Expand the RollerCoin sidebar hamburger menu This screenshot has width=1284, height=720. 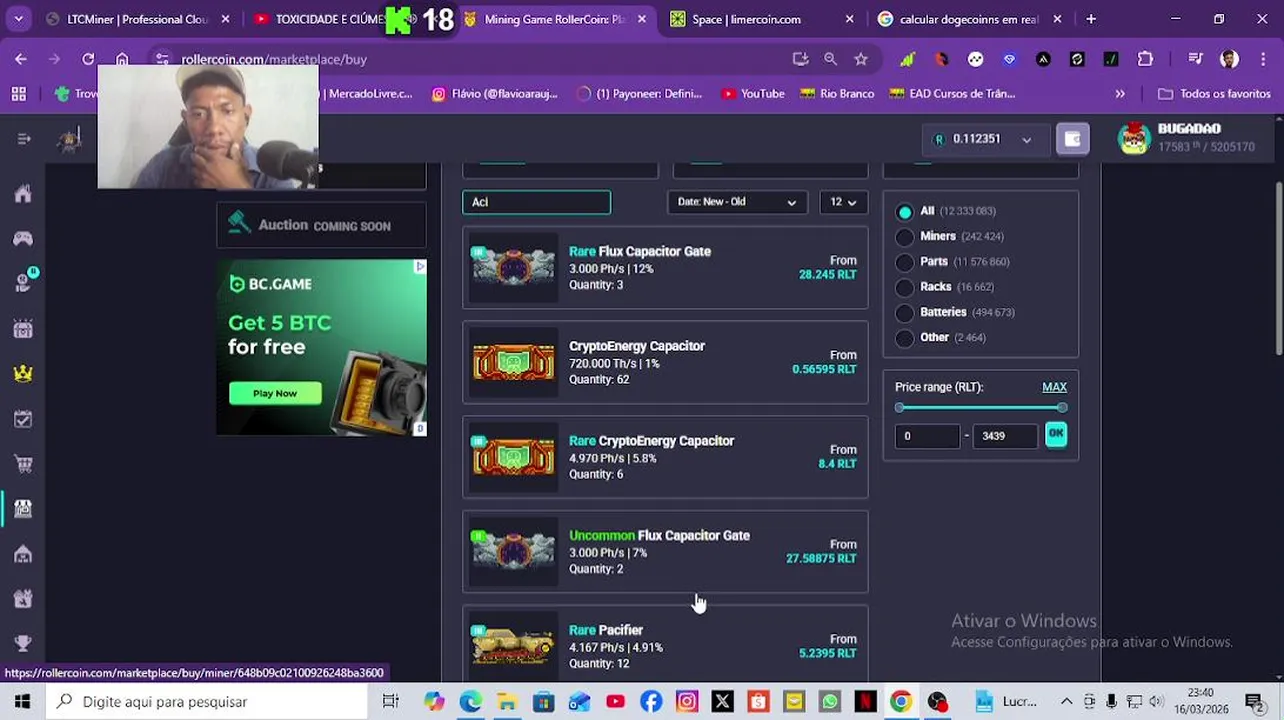tap(24, 139)
